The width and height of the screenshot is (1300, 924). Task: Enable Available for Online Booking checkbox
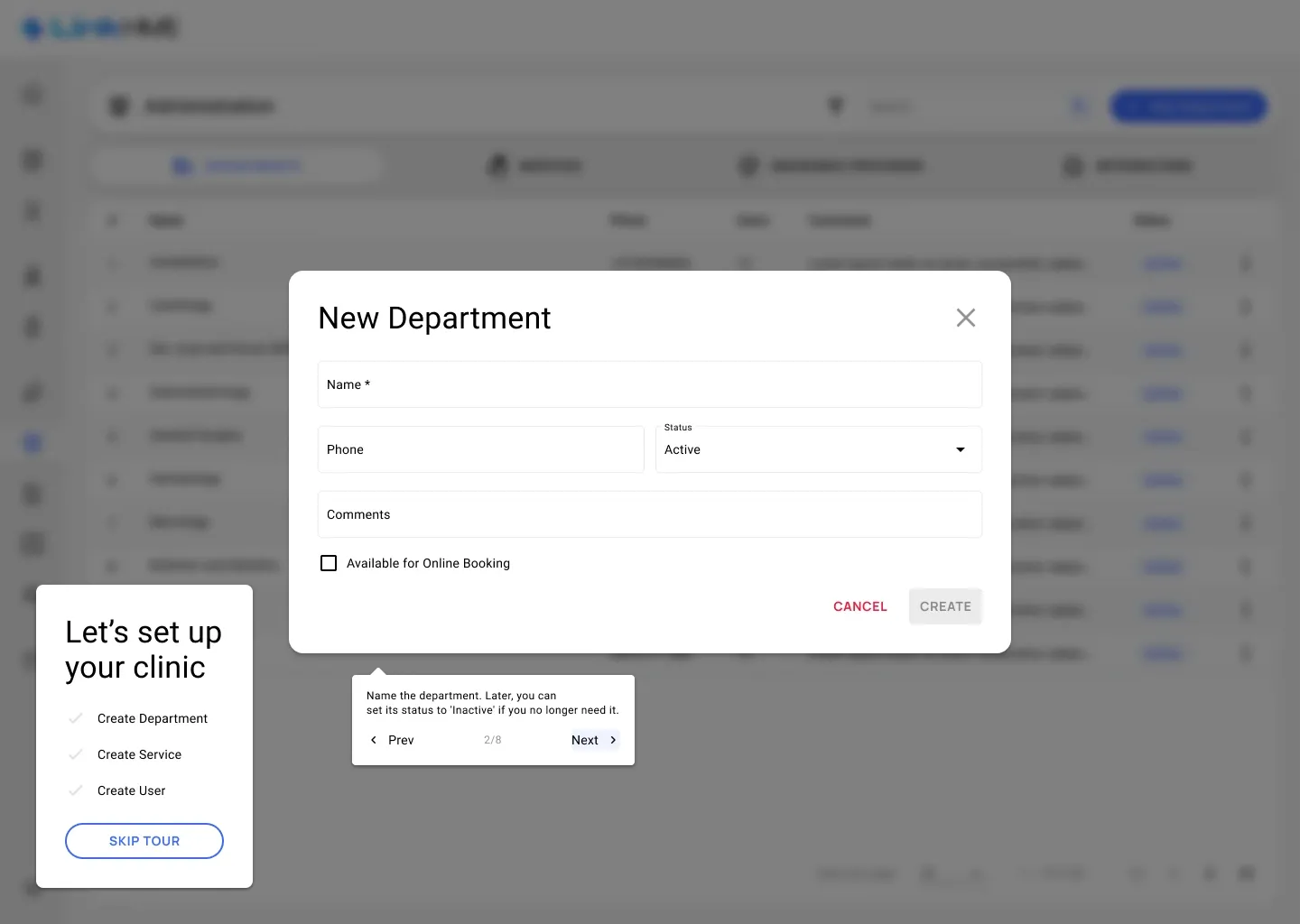(x=329, y=563)
